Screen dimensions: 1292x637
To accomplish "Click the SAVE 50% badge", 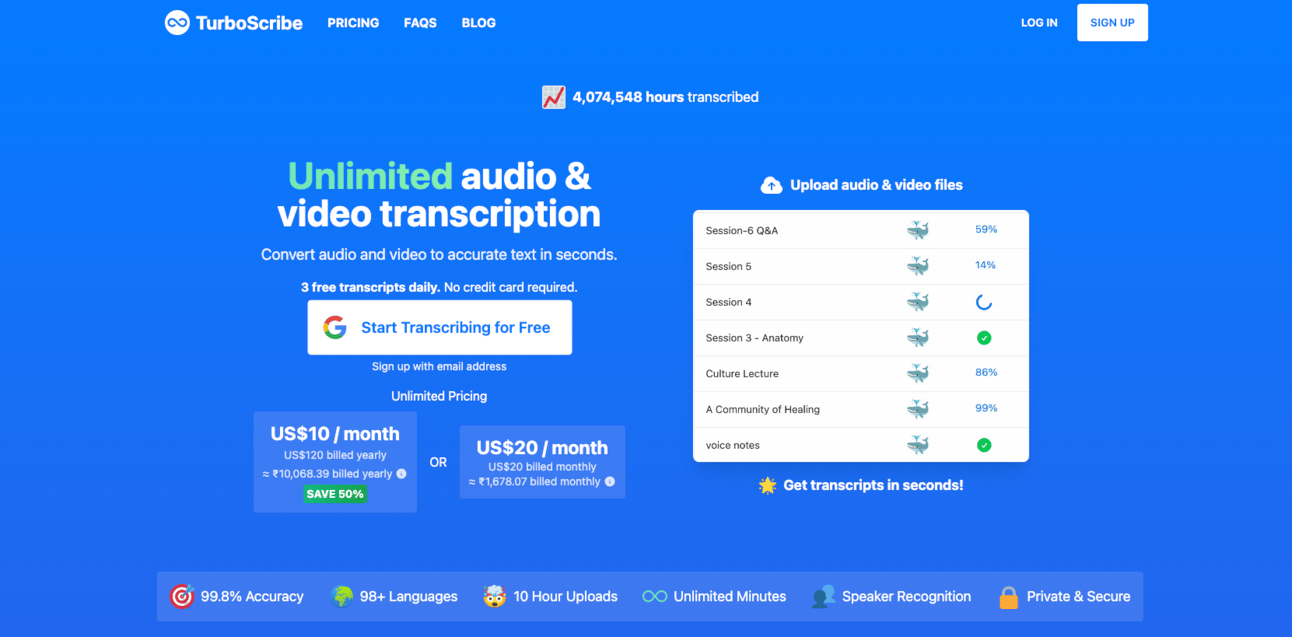I will (335, 494).
